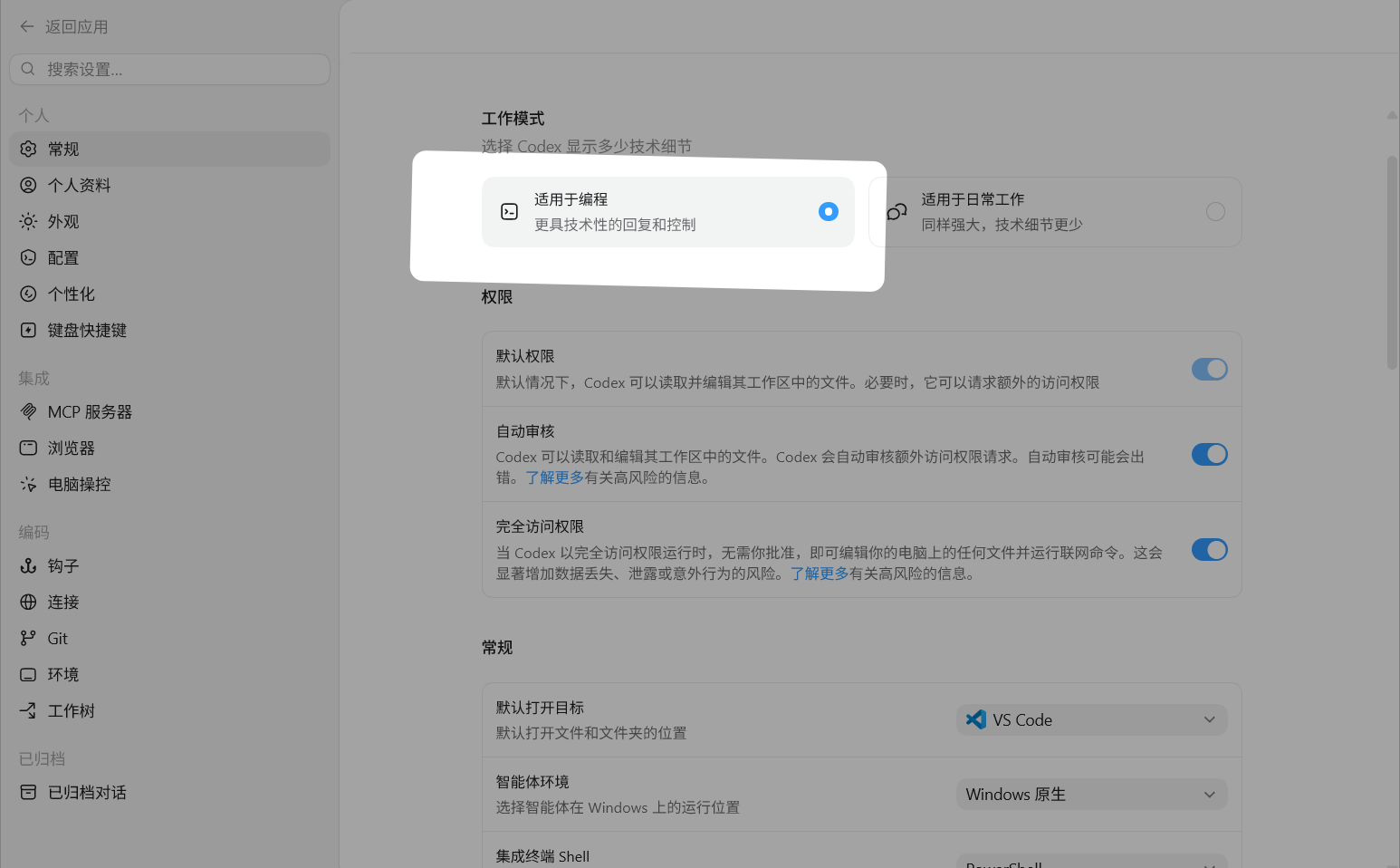The image size is (1400, 868).
Task: Click the 权限 section heading
Action: click(497, 297)
